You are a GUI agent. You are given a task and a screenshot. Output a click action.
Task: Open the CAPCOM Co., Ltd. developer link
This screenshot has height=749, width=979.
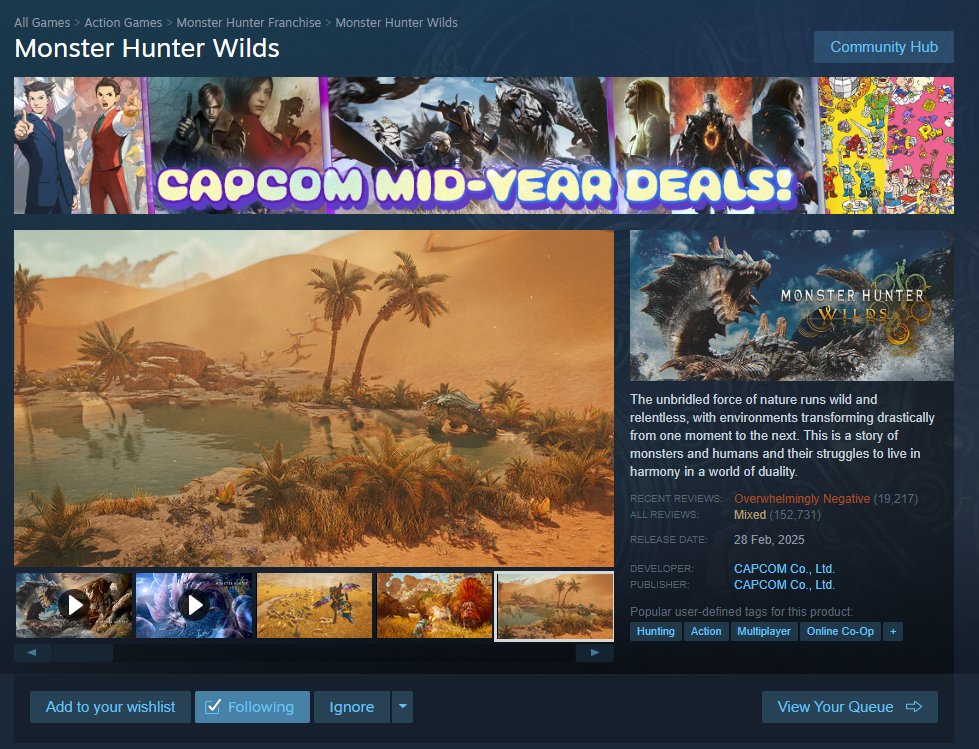[784, 569]
